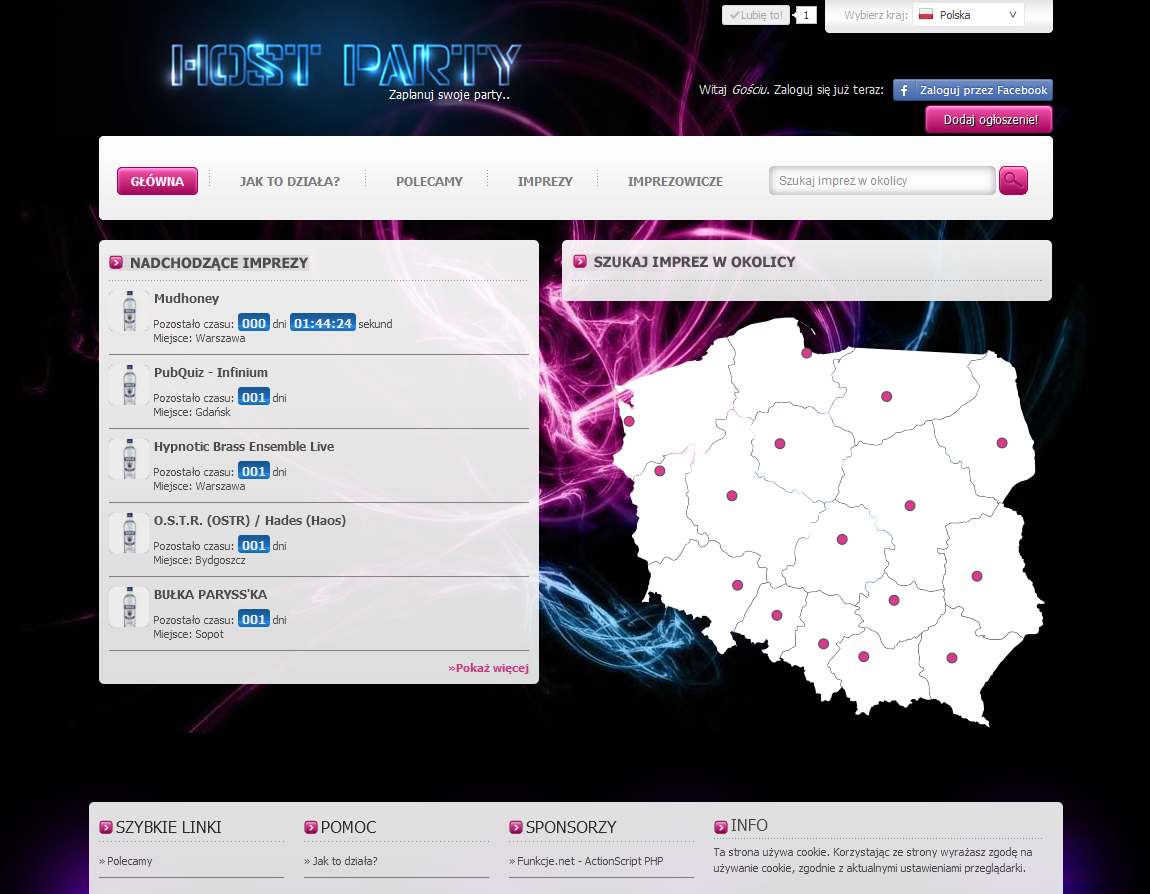Click the arrow icon beside SPONSORZY
The width and height of the screenshot is (1150, 894).
point(516,827)
